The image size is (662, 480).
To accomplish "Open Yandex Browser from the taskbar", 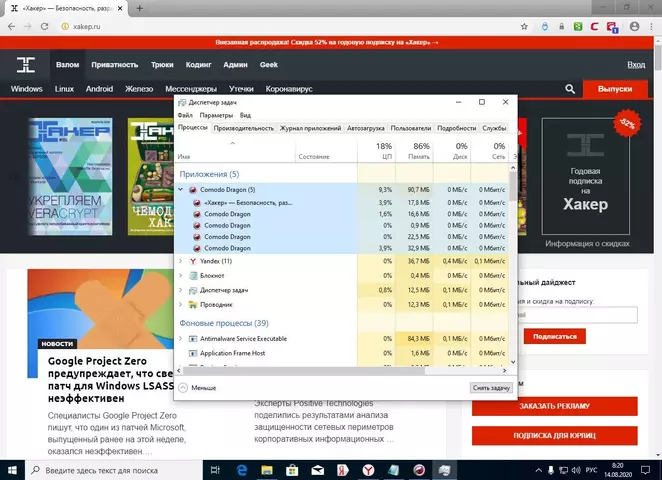I will [x=368, y=470].
